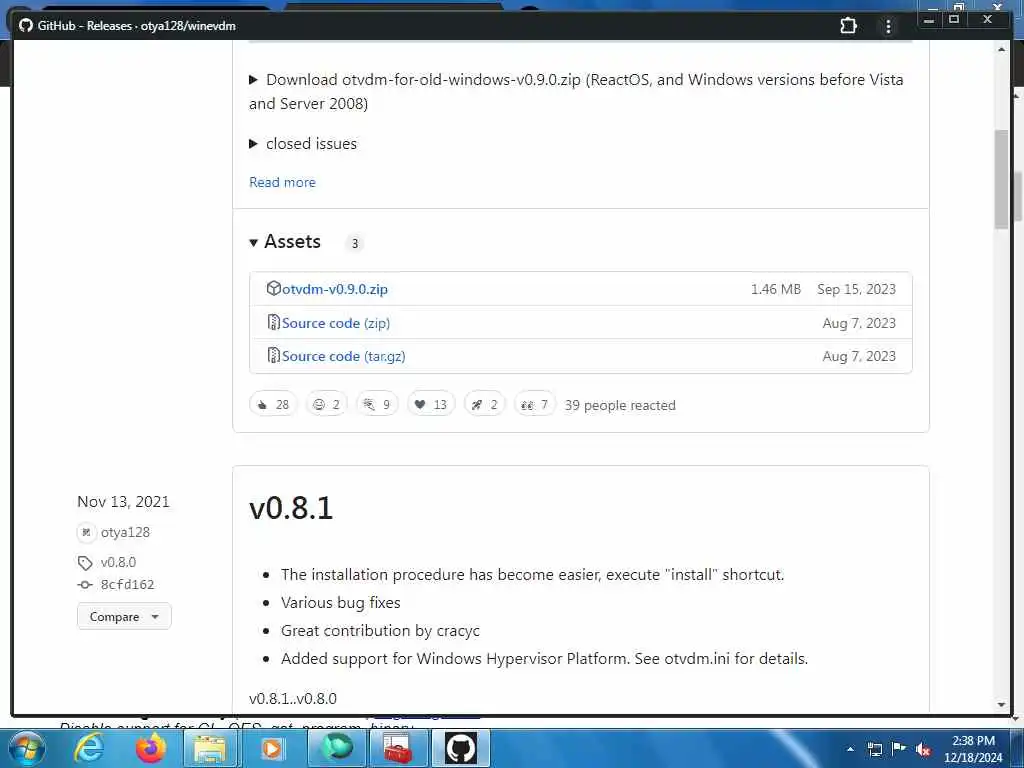Open the three-dot app menu
Screen dimensions: 1024x768
[888, 26]
